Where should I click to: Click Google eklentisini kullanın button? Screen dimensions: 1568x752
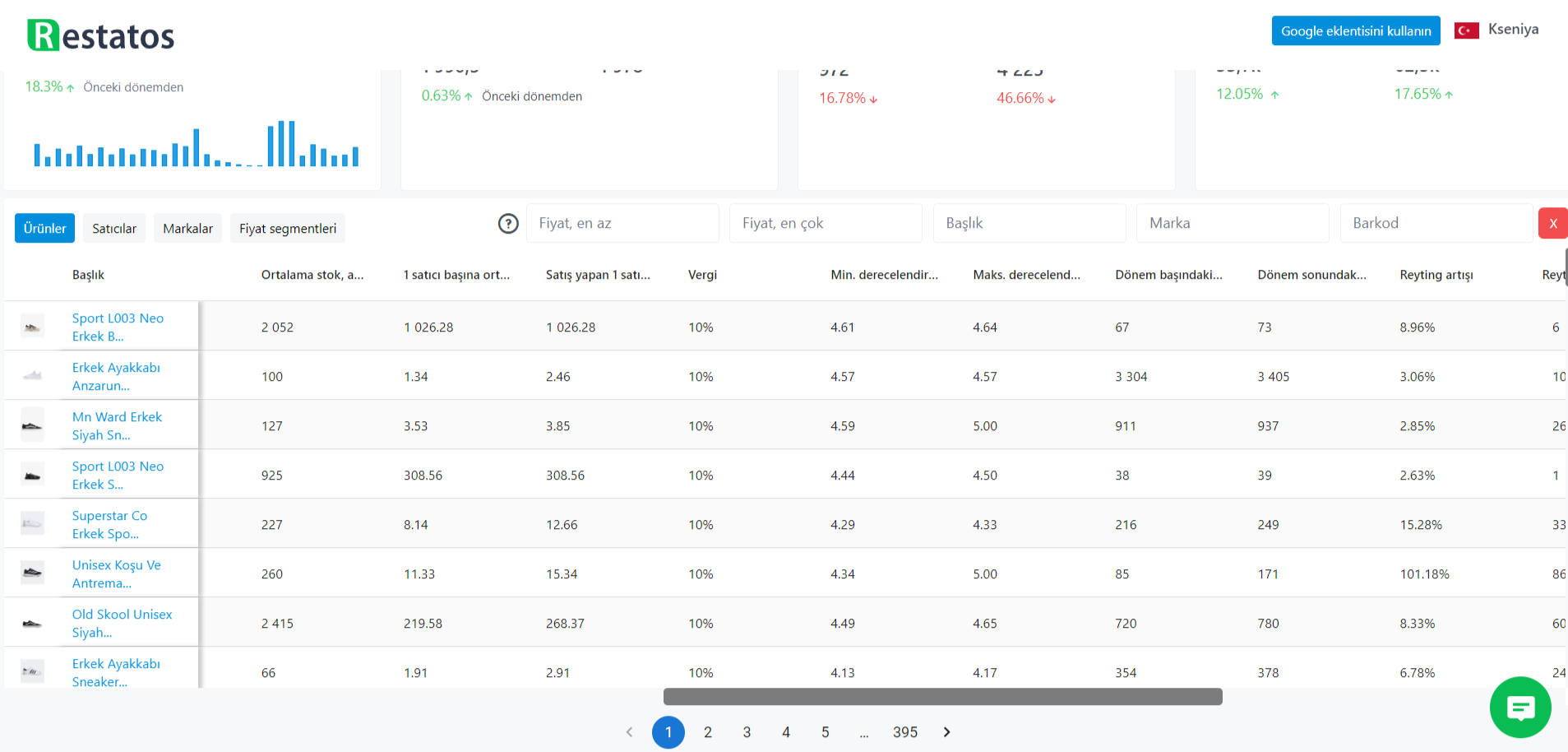tap(1356, 30)
